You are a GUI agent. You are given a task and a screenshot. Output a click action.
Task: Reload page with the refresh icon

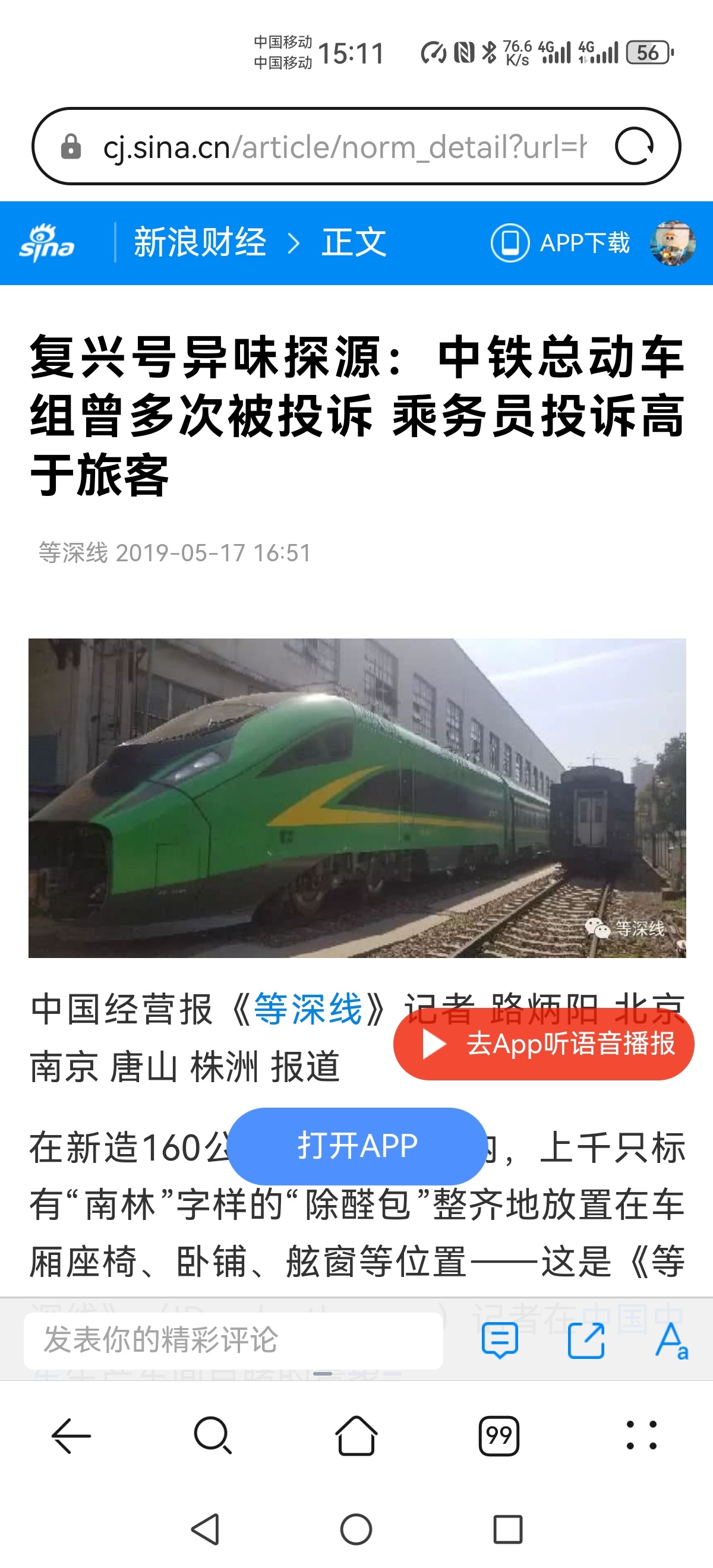634,147
